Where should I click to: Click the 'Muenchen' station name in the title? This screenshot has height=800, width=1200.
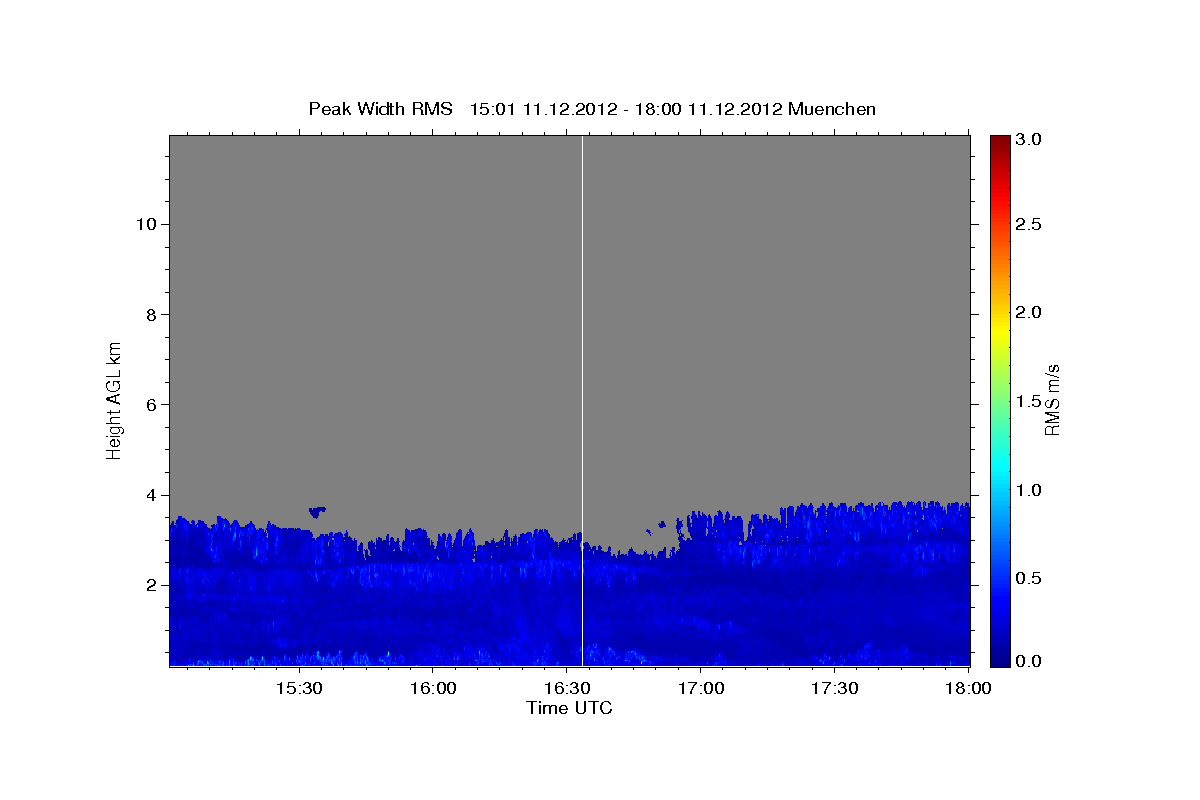(x=832, y=109)
